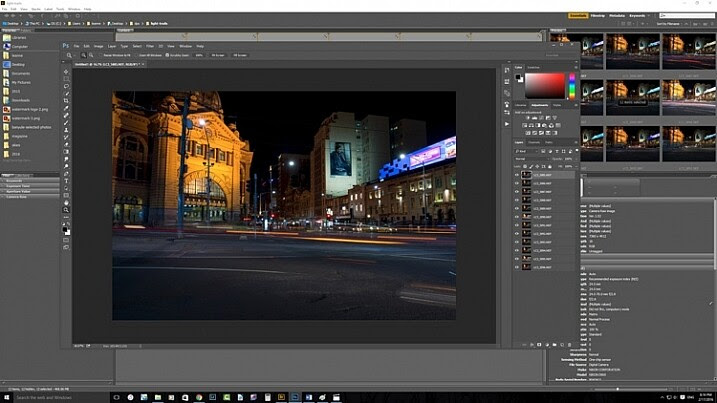The height and width of the screenshot is (403, 717).
Task: Select the Hand tool
Action: [66, 203]
